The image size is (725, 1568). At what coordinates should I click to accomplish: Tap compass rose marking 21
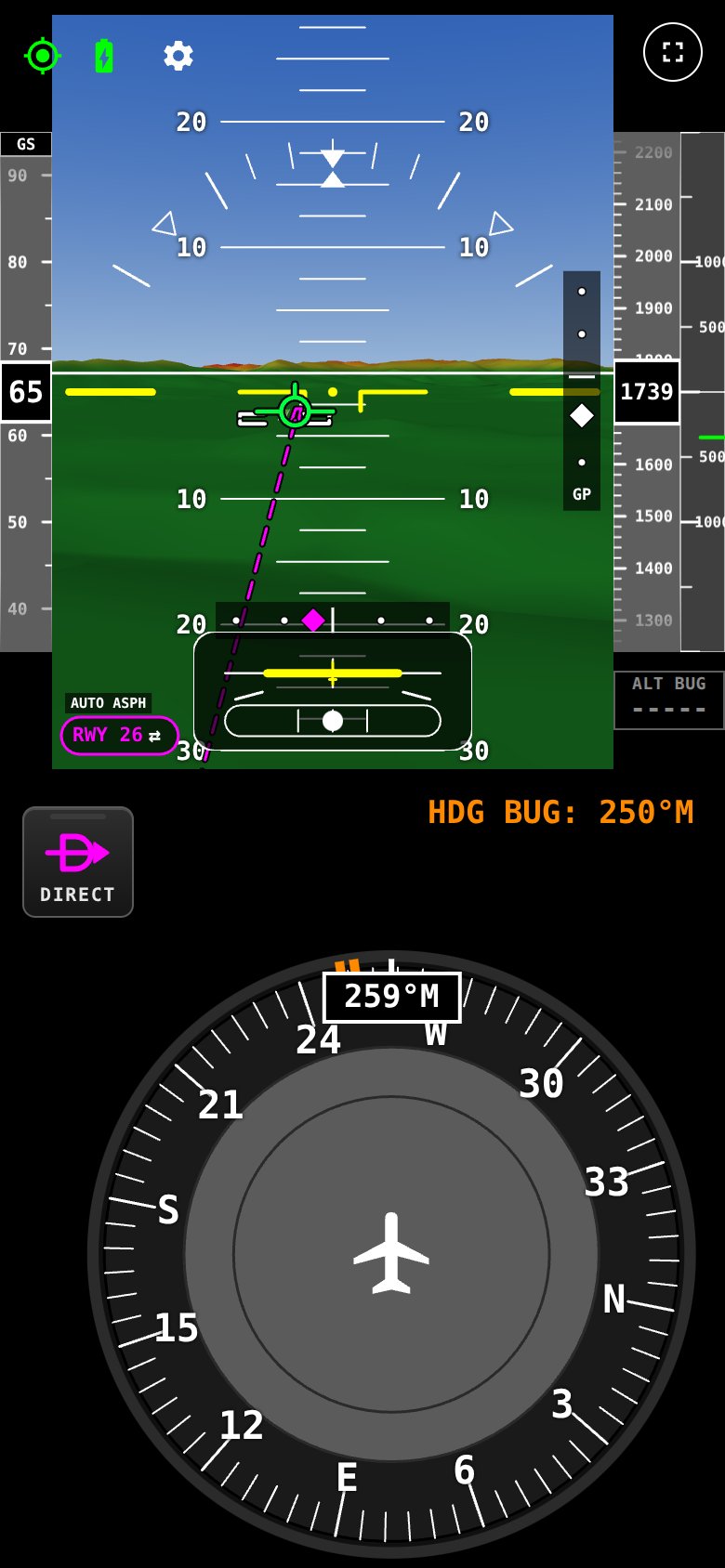click(x=220, y=1104)
